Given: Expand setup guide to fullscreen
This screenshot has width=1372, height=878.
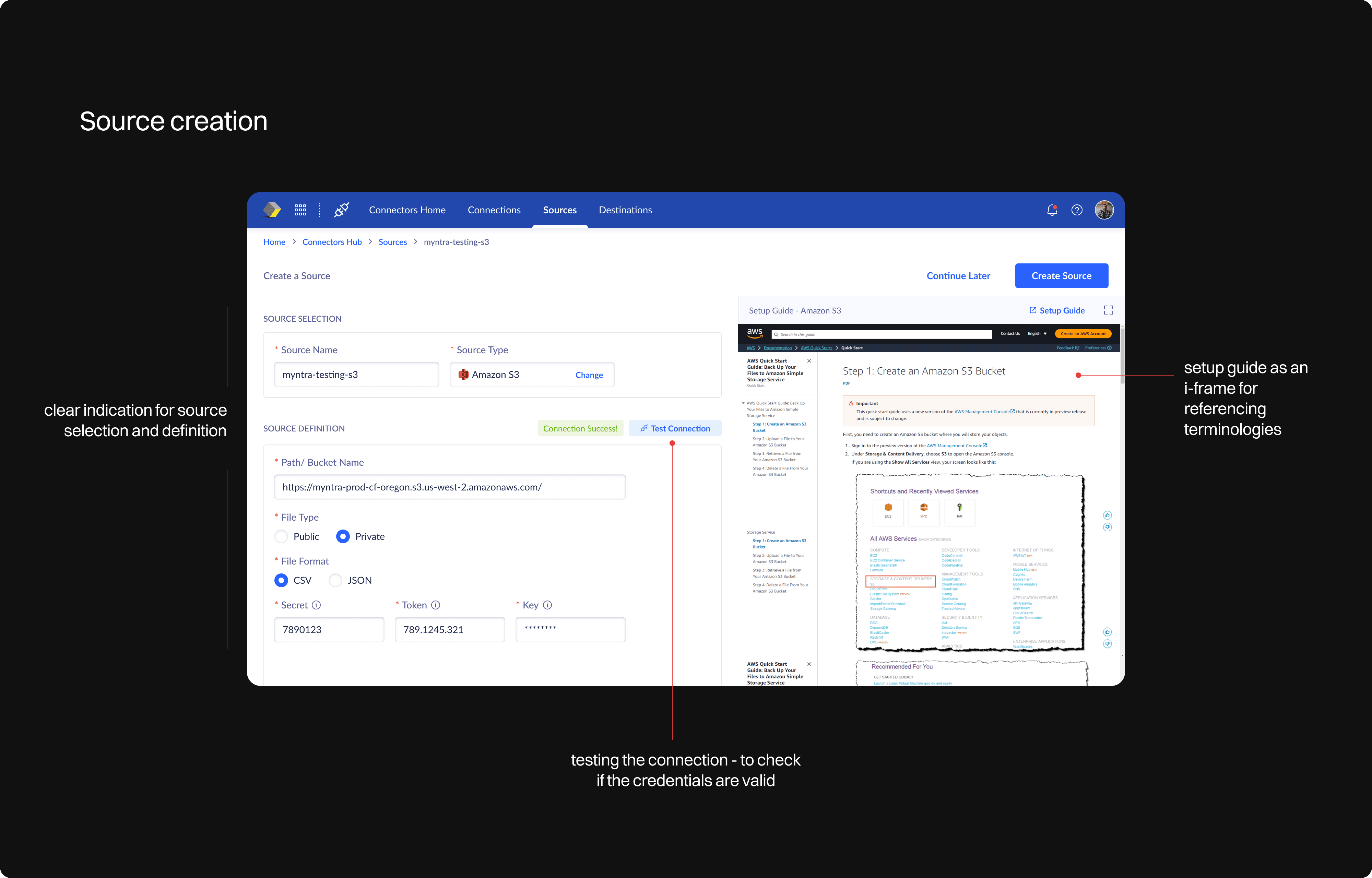Looking at the screenshot, I should pos(1108,310).
